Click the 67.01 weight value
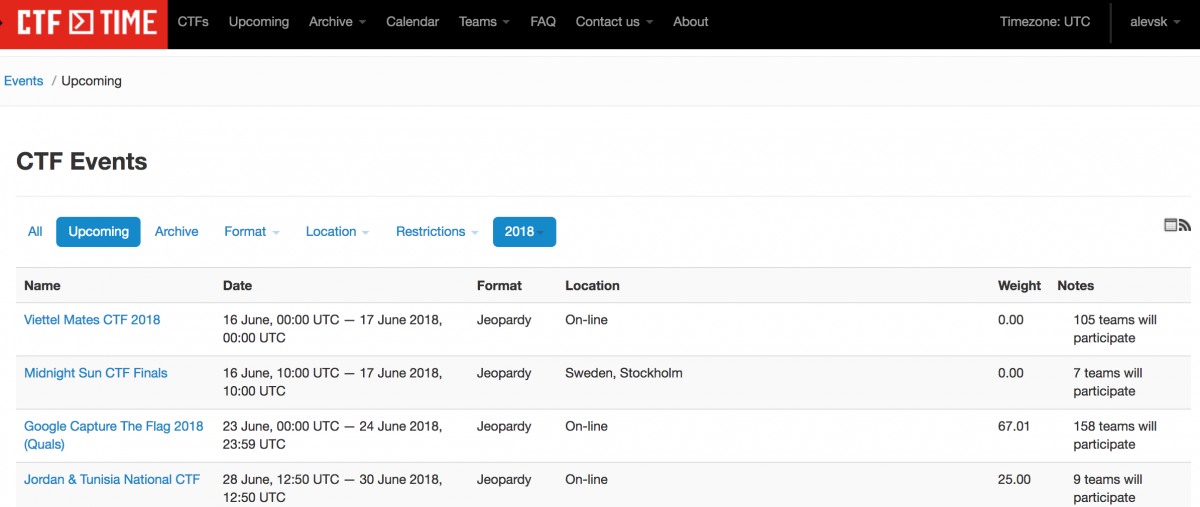Viewport: 1200px width, 507px height. [1014, 426]
